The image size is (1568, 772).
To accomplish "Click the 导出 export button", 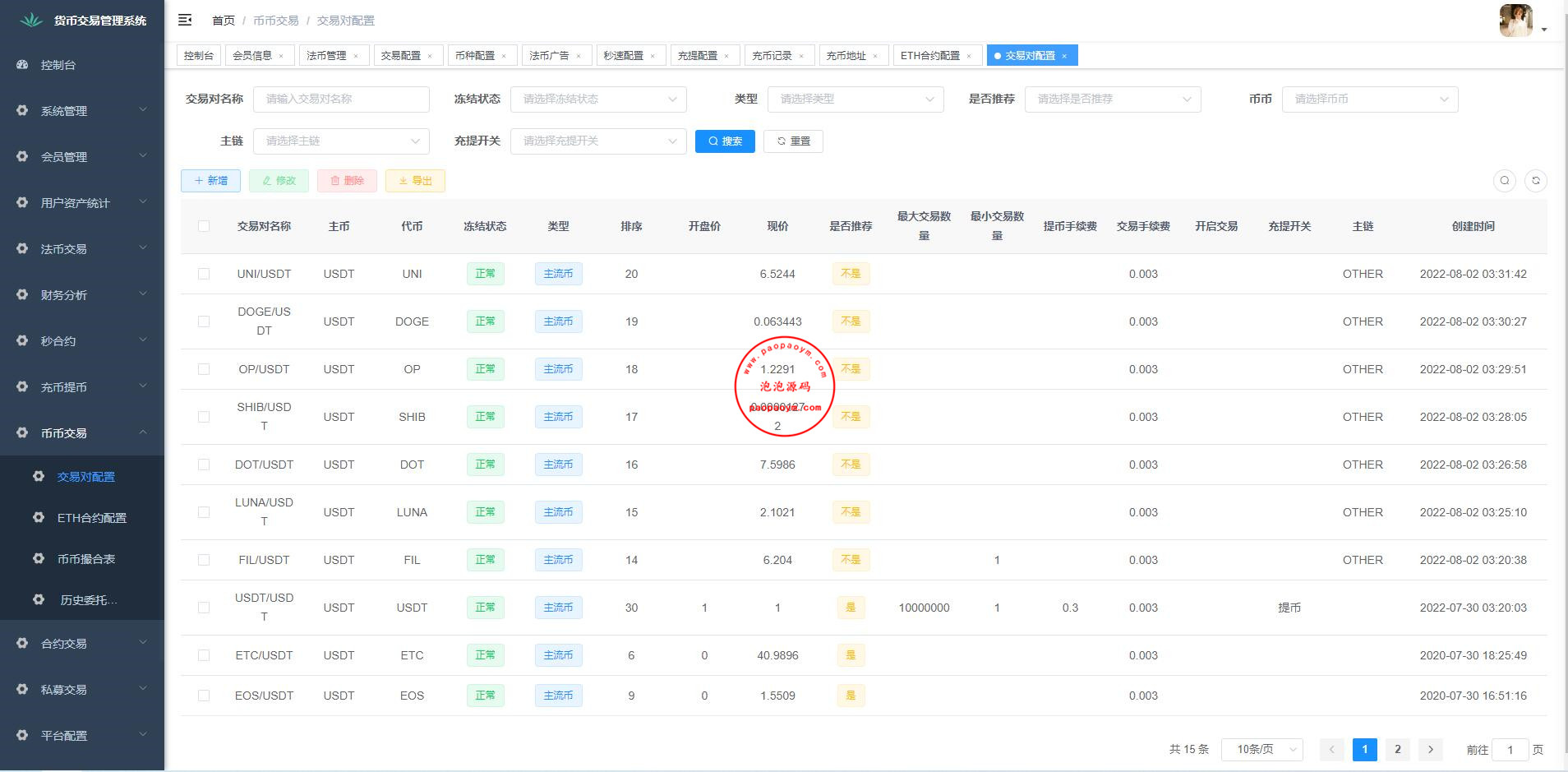I will (x=415, y=181).
